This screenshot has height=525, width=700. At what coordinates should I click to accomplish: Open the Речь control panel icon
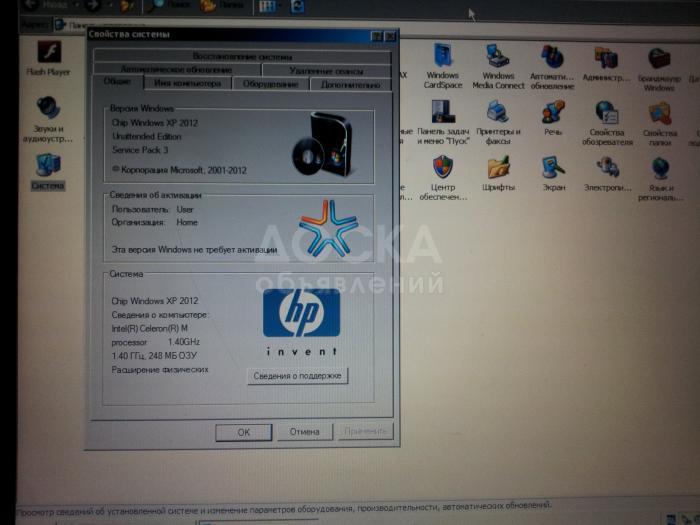coord(553,118)
